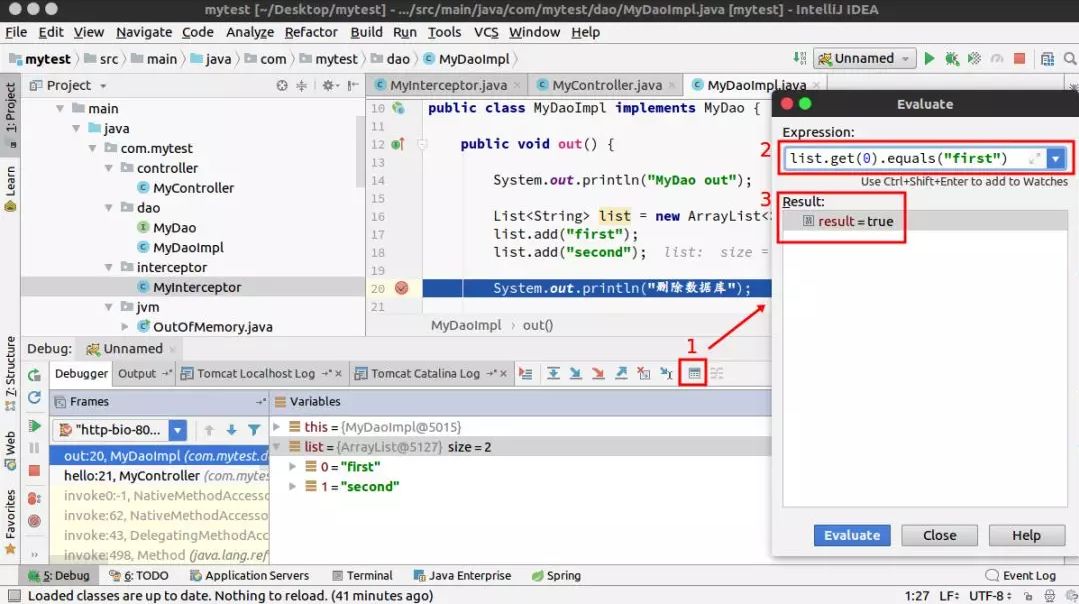Select previous frame with up arrow
This screenshot has width=1079, height=604.
pyautogui.click(x=209, y=430)
